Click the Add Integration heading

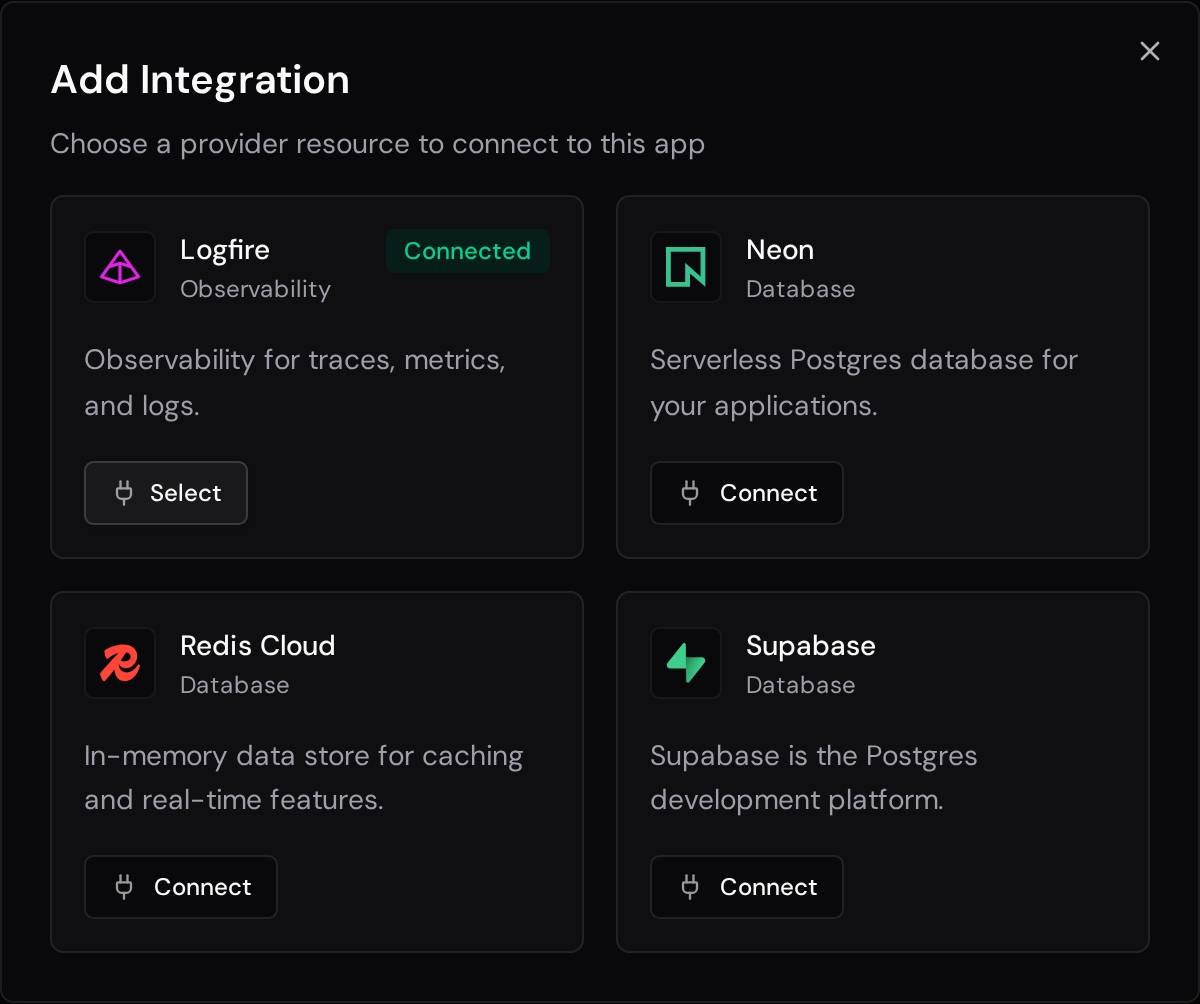tap(200, 80)
